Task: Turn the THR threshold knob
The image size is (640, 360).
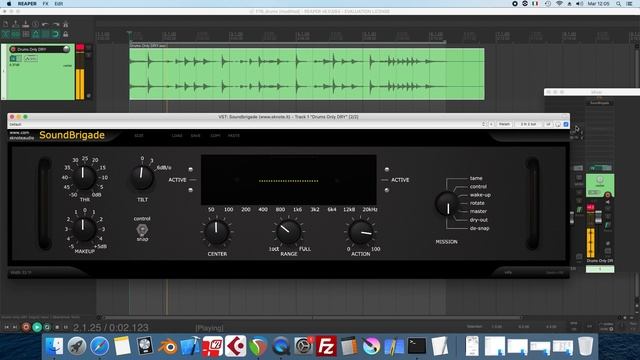Action: click(x=84, y=177)
